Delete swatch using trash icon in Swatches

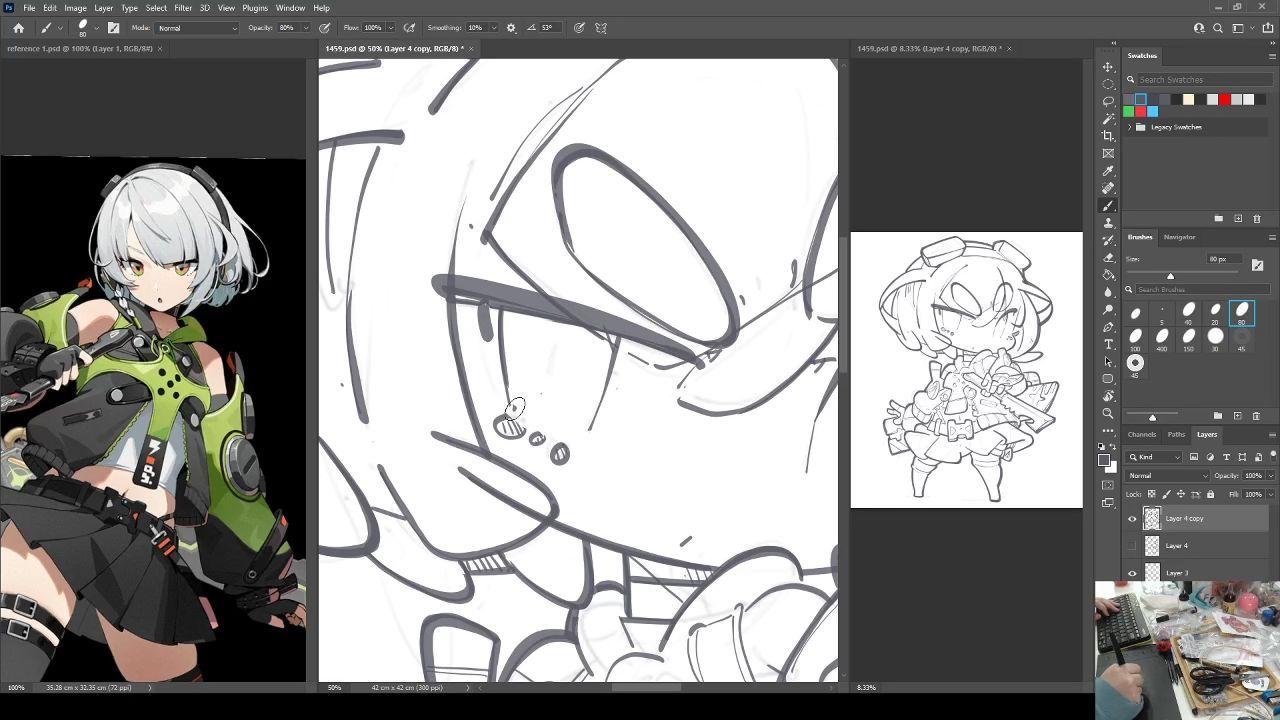pyautogui.click(x=1257, y=218)
